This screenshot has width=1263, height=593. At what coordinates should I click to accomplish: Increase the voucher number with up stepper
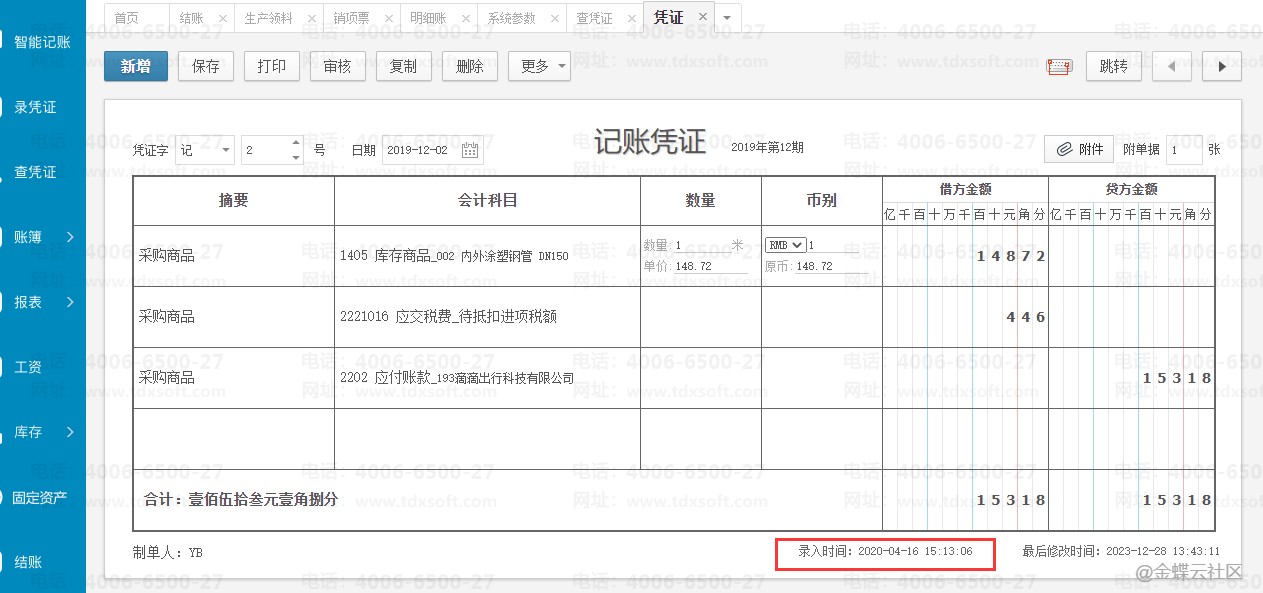tap(296, 143)
